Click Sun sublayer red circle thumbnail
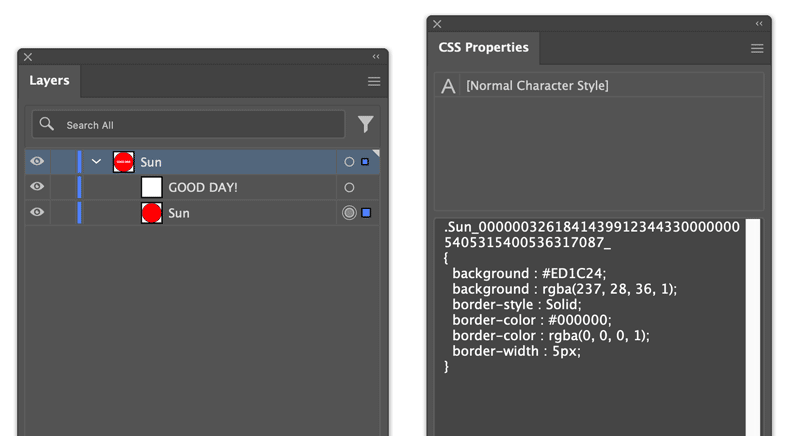Screen dimensions: 790x436 pyautogui.click(x=152, y=213)
